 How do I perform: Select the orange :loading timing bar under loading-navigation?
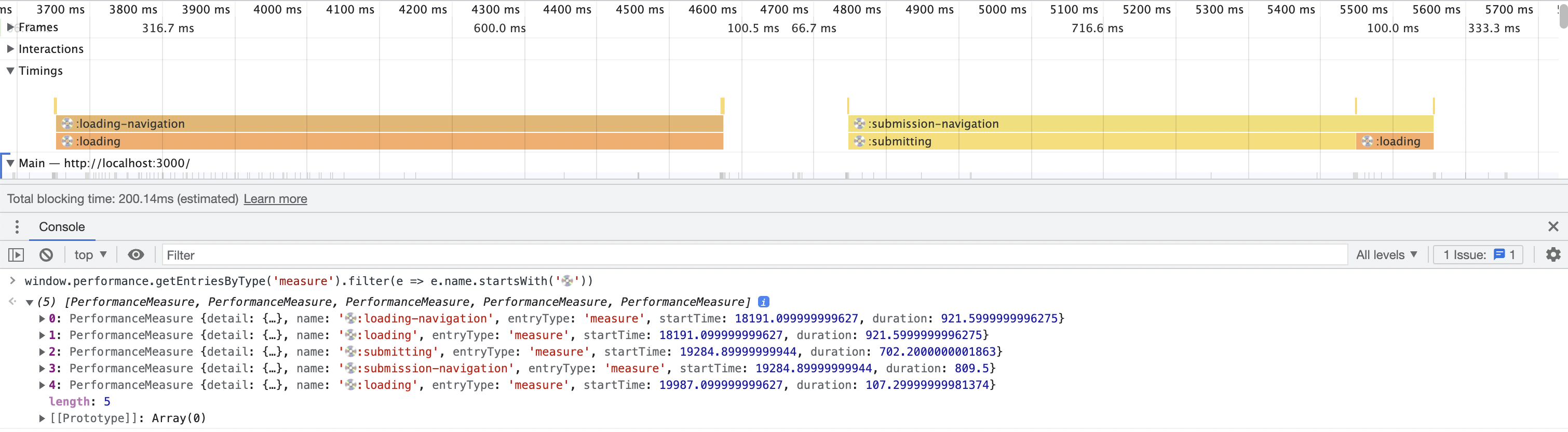[389, 141]
